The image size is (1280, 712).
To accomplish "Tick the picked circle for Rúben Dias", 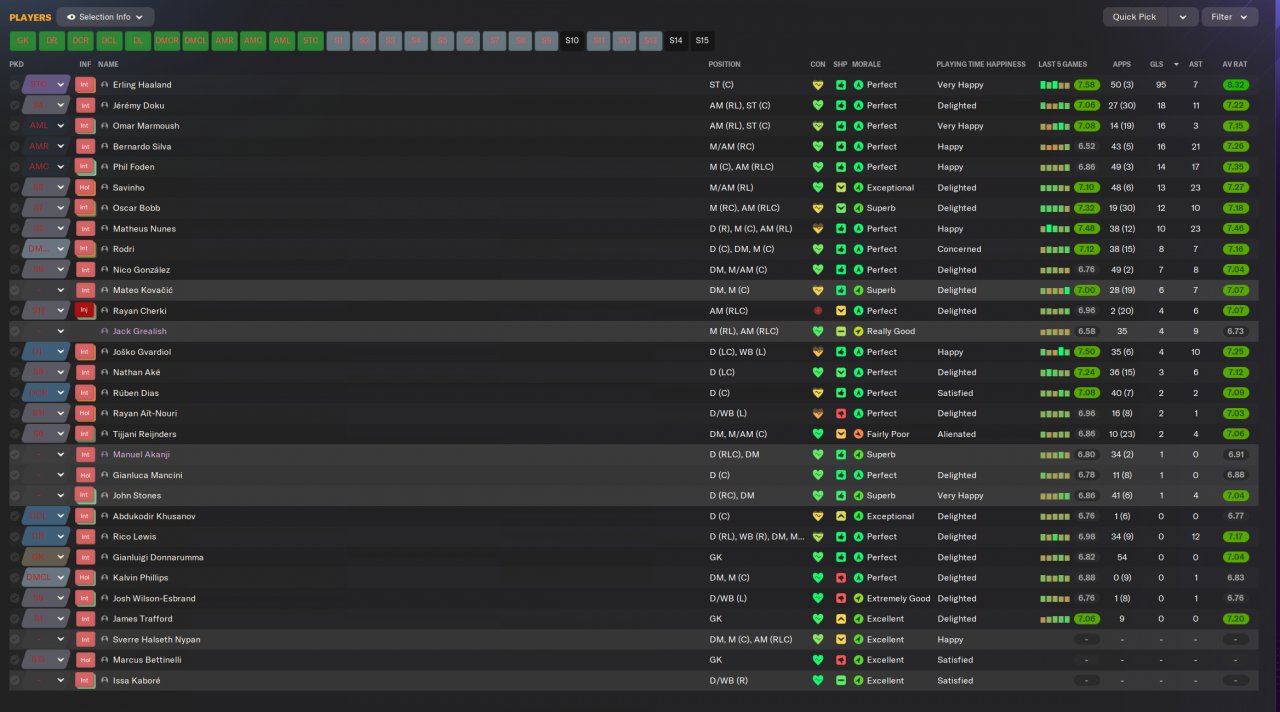I will coord(15,393).
